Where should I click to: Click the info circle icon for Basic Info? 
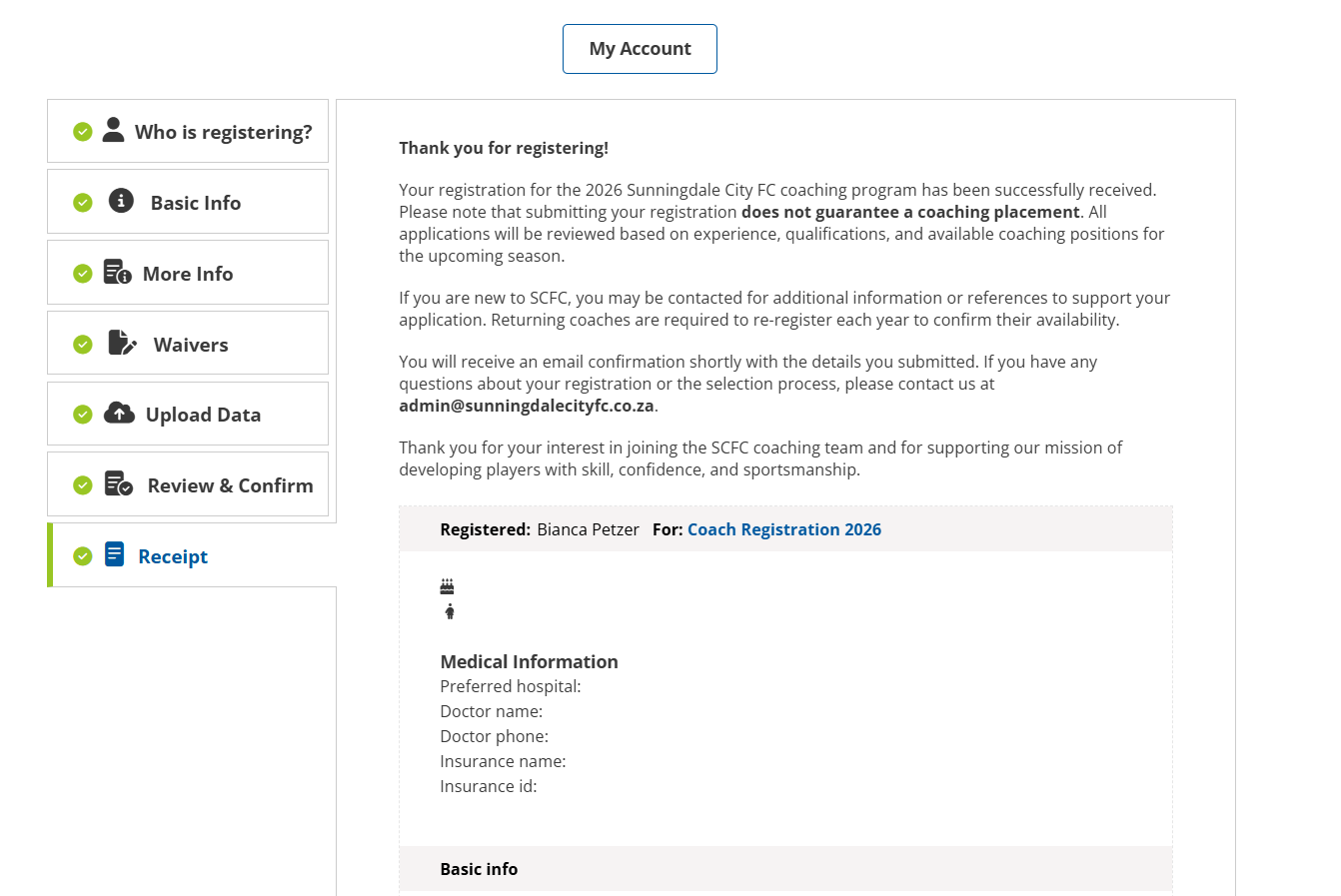click(121, 201)
